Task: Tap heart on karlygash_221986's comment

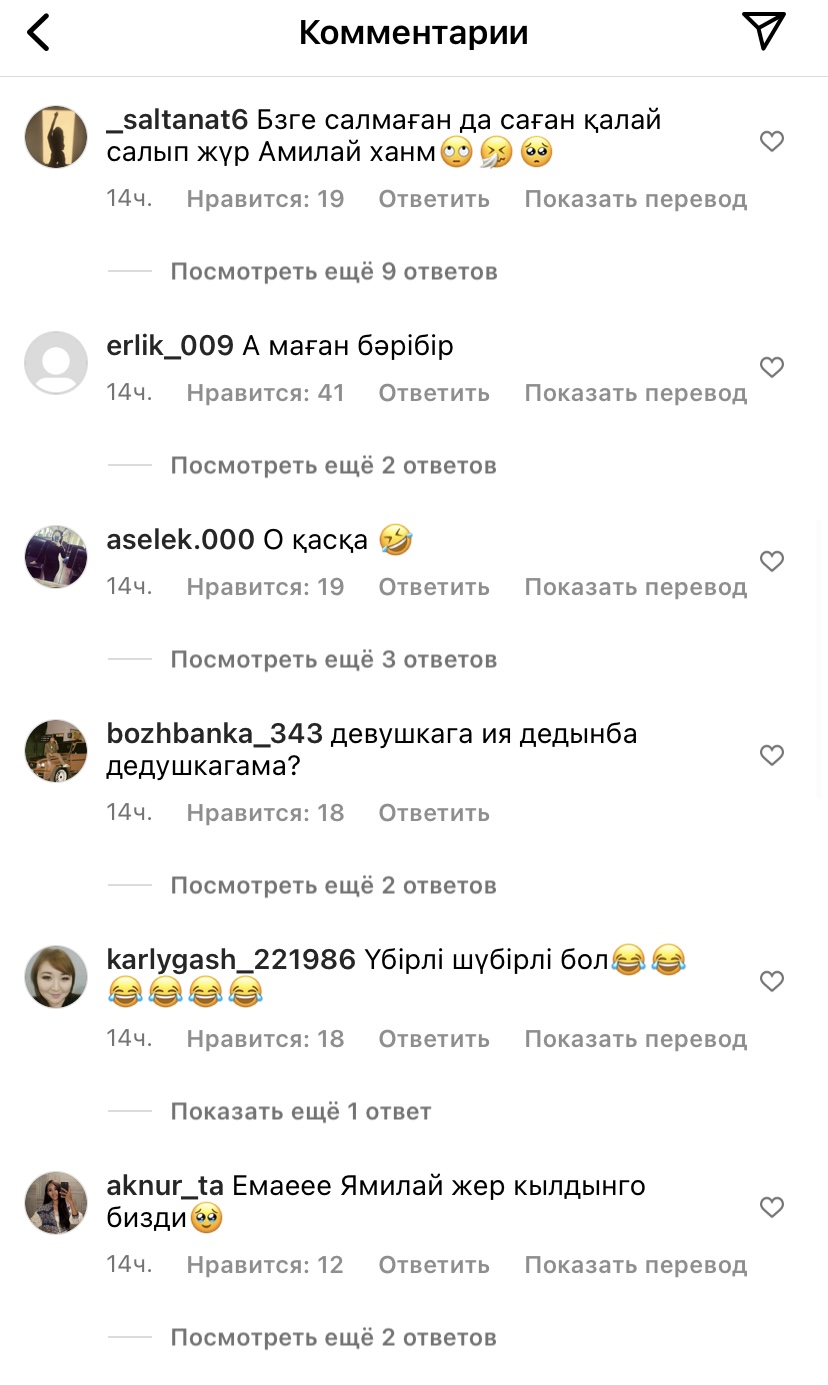Action: pos(772,982)
